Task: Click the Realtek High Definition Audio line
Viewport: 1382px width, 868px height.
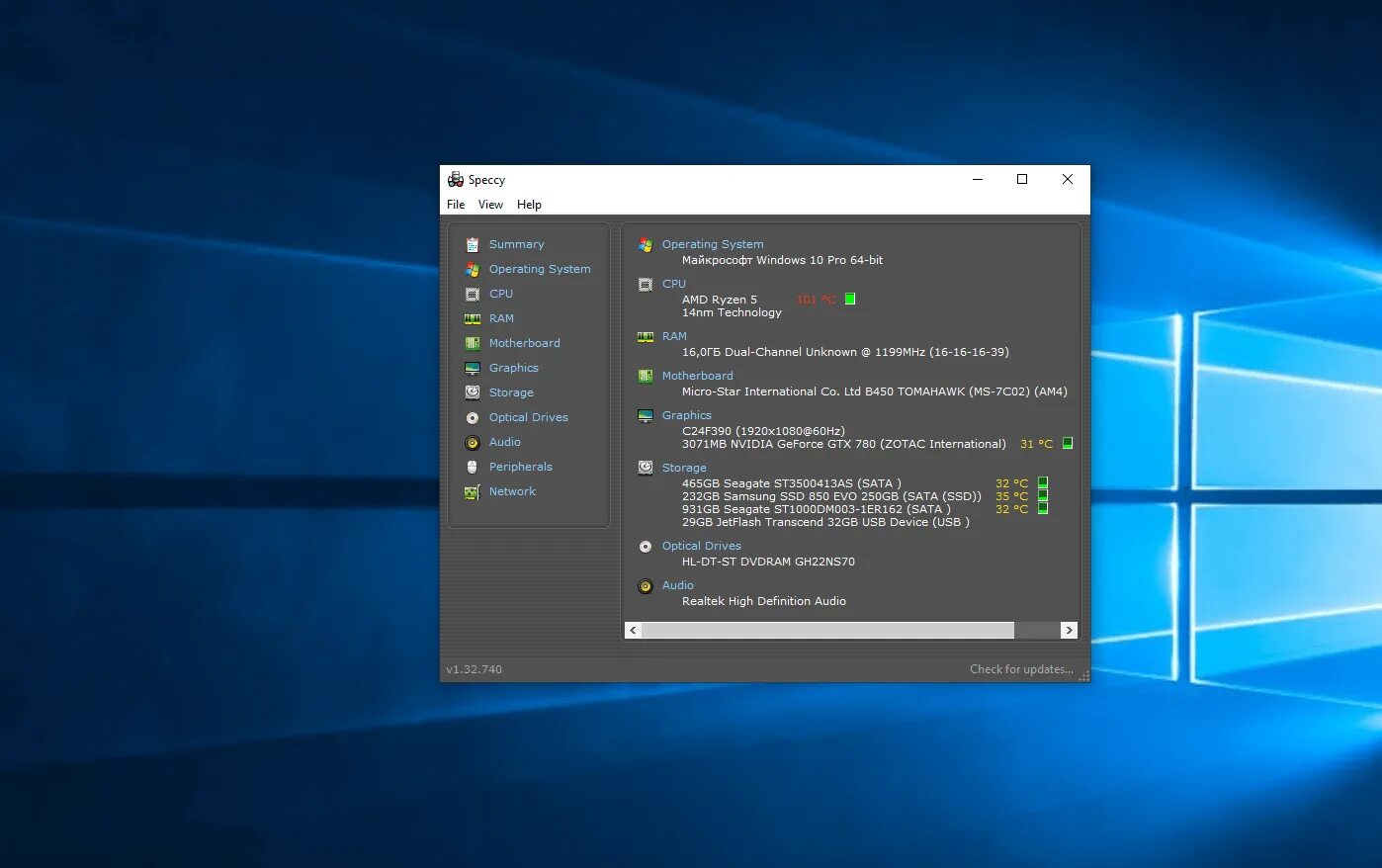Action: pos(764,601)
